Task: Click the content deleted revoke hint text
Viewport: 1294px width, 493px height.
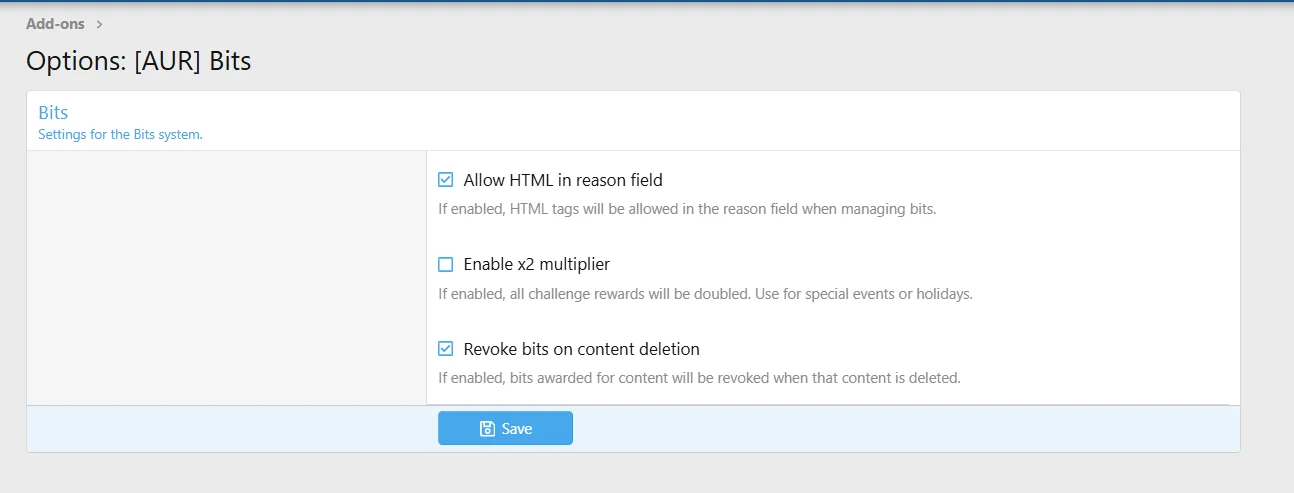Action: click(699, 378)
